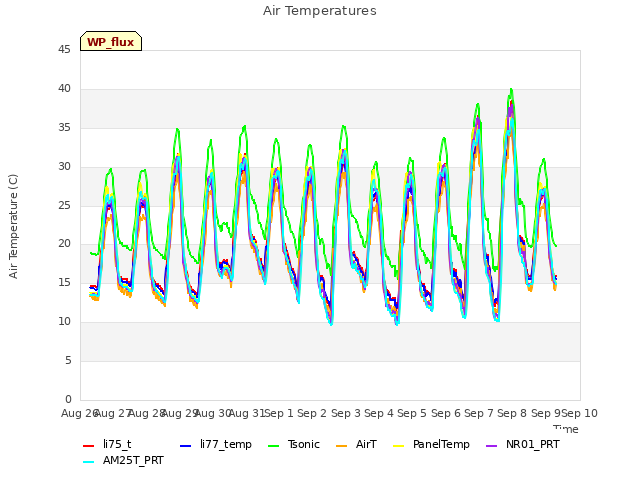Toggle the AirT legend entry
The height and width of the screenshot is (480, 640).
356,444
